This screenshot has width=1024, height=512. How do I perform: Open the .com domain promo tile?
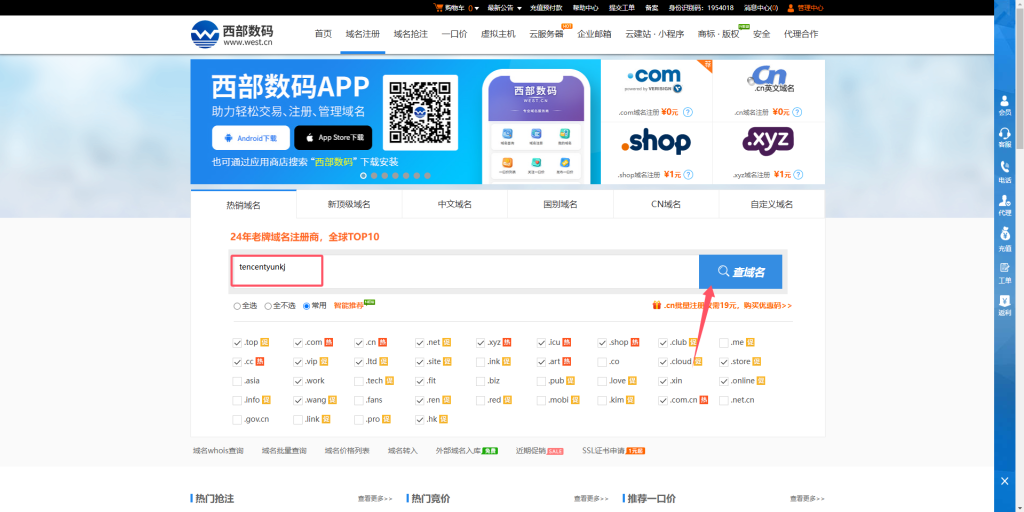(656, 90)
